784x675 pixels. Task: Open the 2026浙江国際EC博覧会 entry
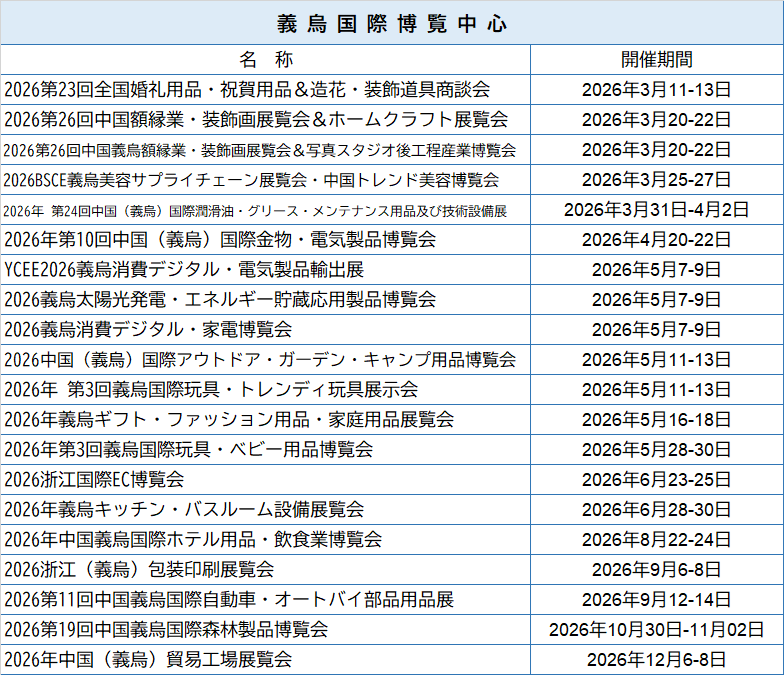pyautogui.click(x=94, y=480)
